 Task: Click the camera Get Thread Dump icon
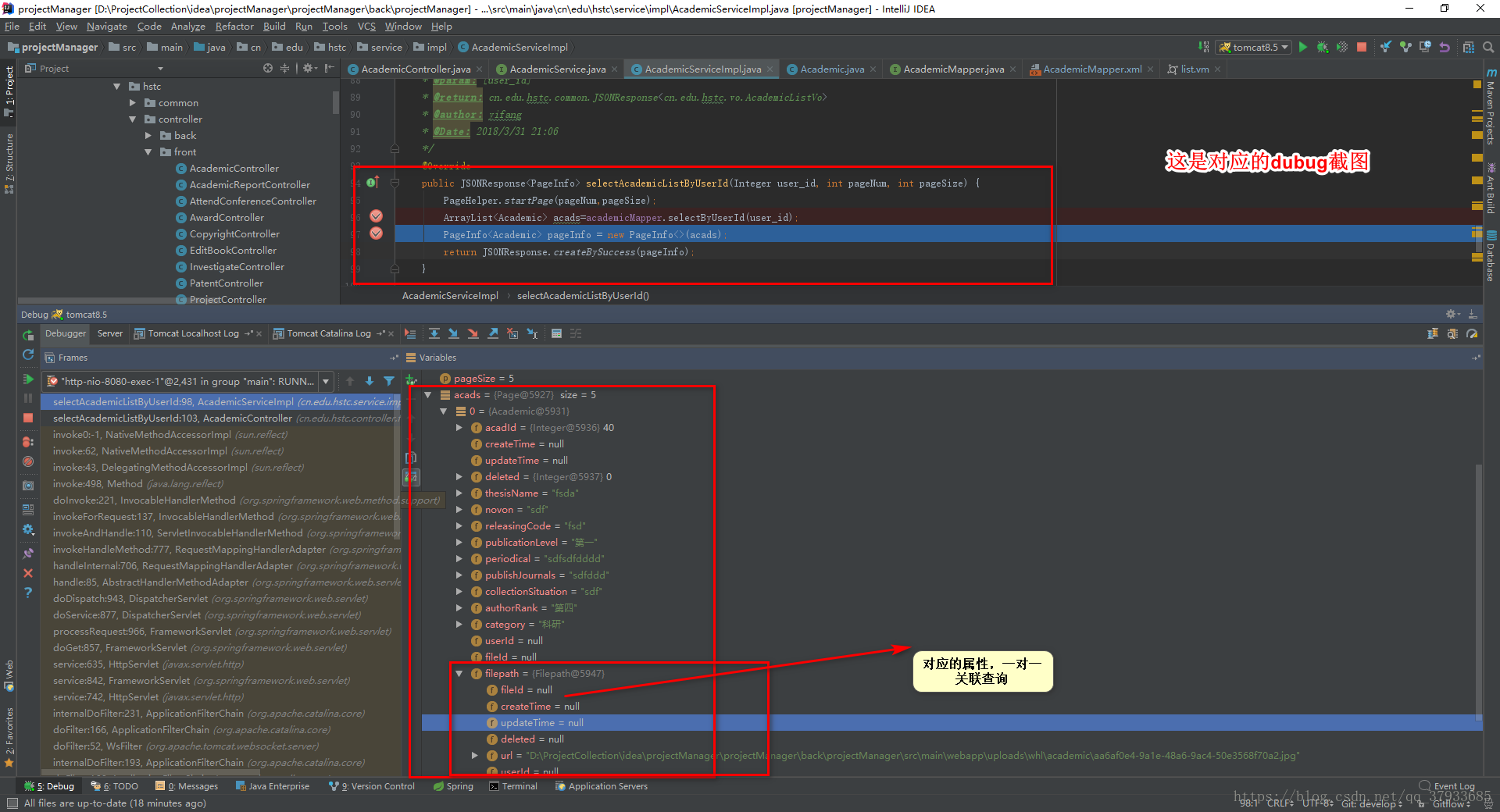(x=28, y=485)
